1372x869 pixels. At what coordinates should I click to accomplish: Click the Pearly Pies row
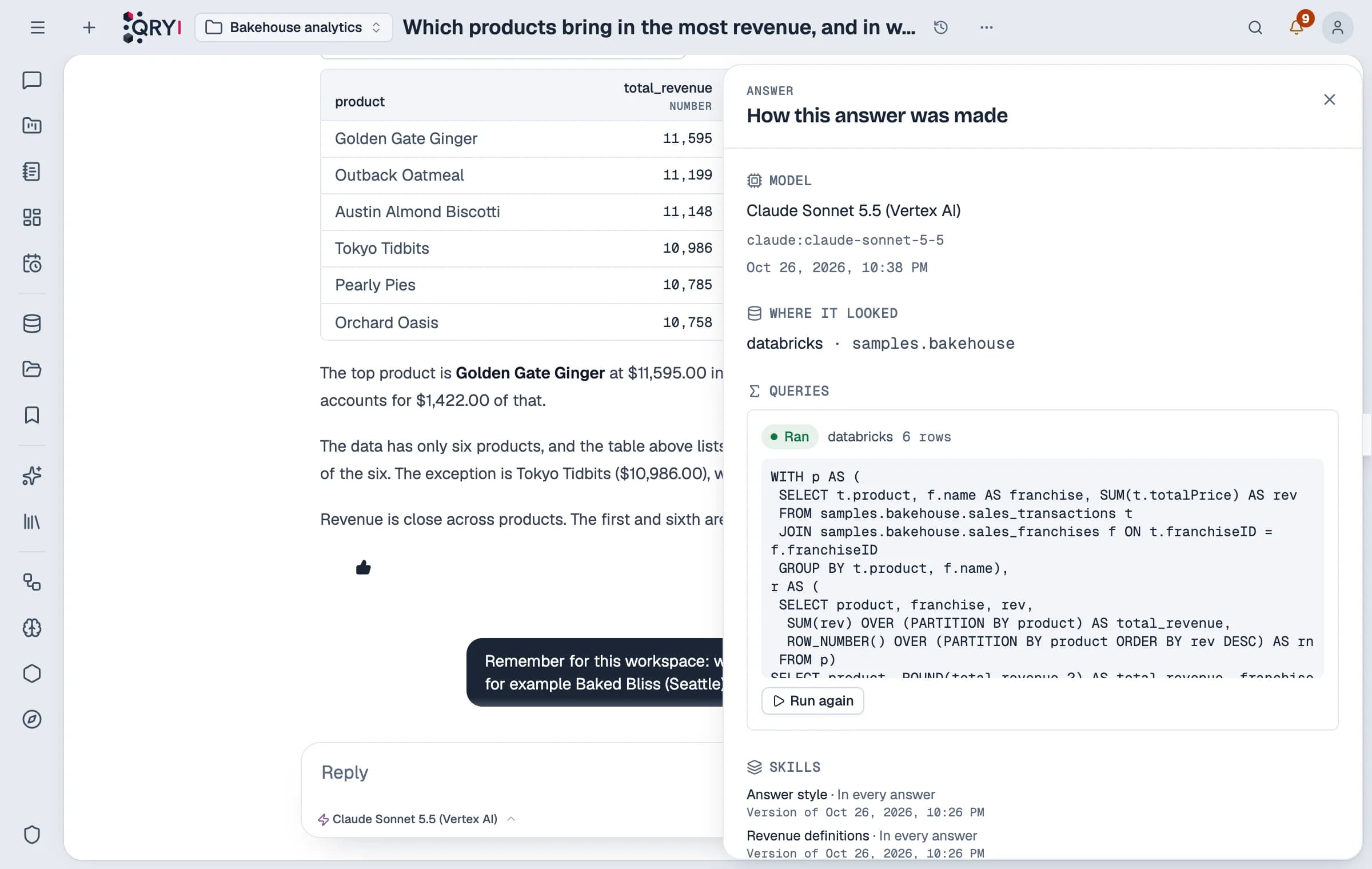[x=523, y=285]
